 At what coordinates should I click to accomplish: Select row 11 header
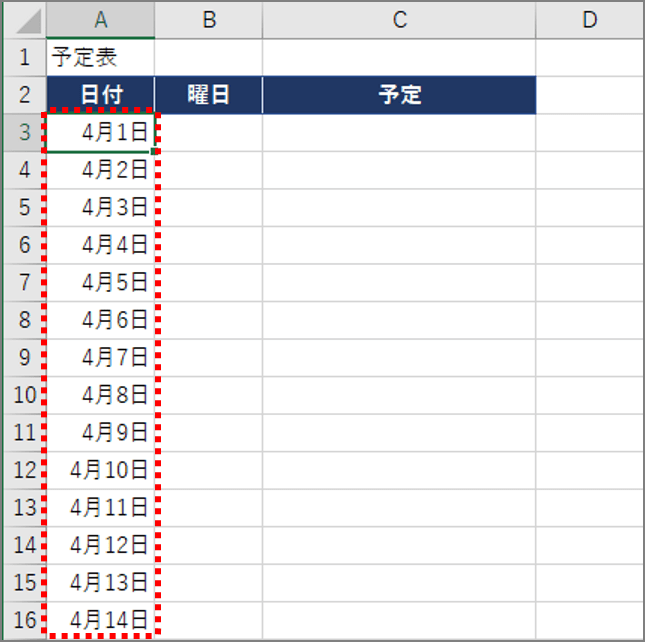click(x=25, y=433)
